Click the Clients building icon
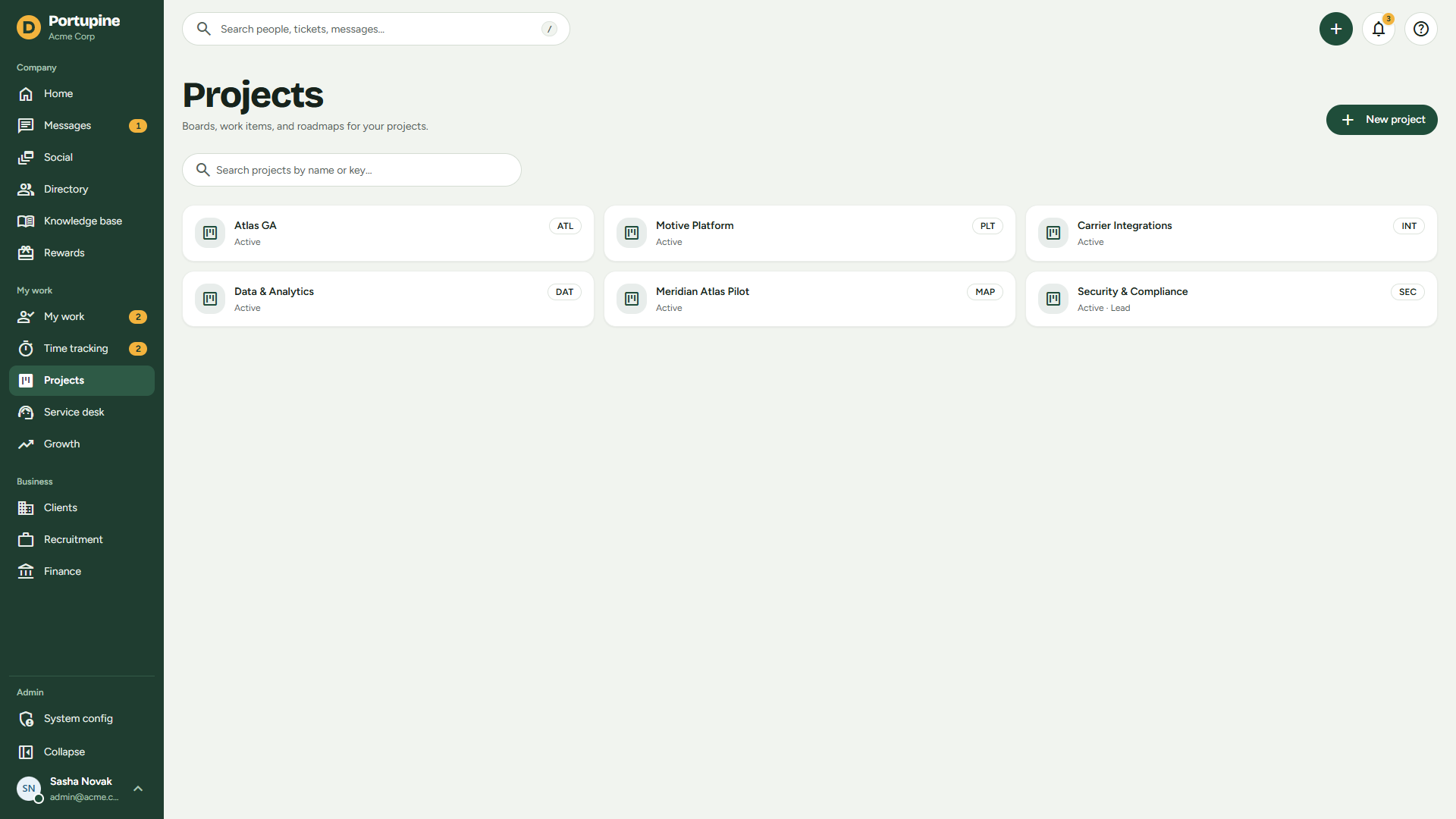Screen dimensions: 1456x819 pyautogui.click(x=26, y=508)
